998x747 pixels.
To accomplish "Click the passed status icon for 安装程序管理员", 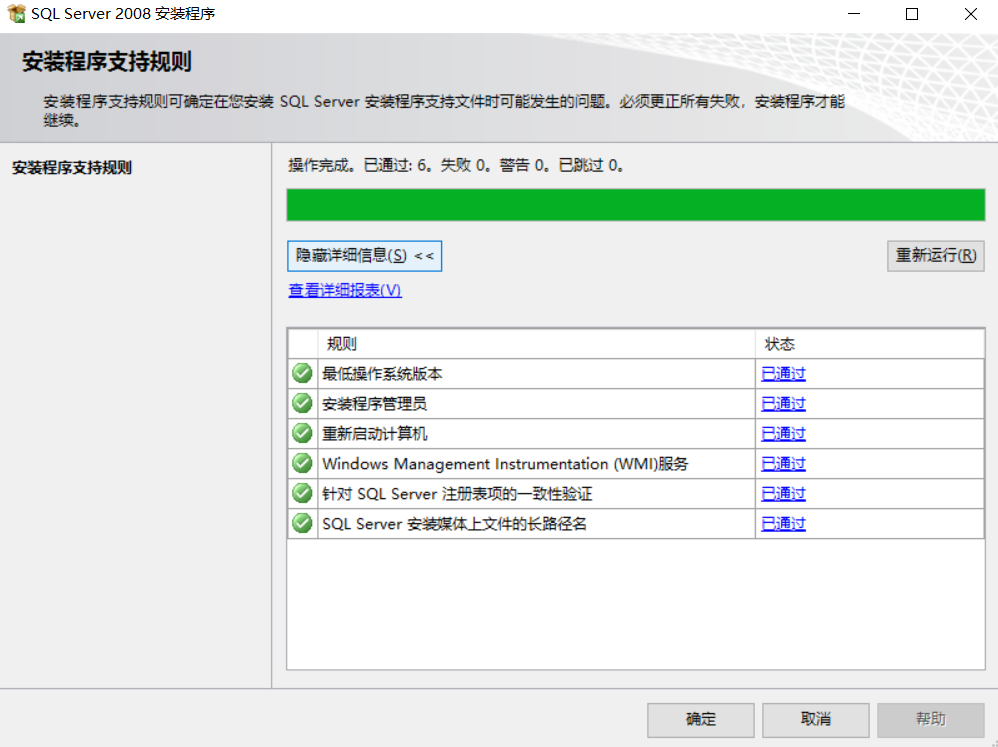I will coord(302,403).
